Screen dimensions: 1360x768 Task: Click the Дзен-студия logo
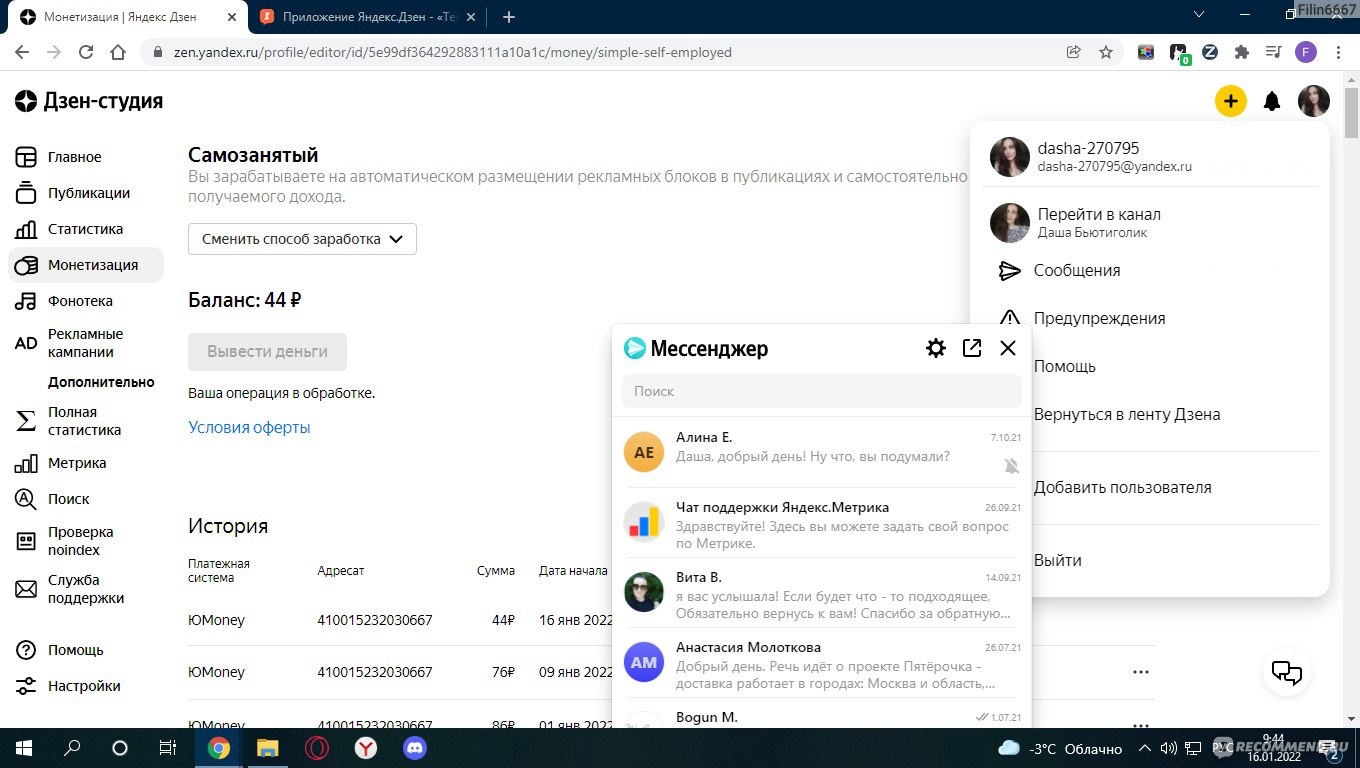(89, 100)
